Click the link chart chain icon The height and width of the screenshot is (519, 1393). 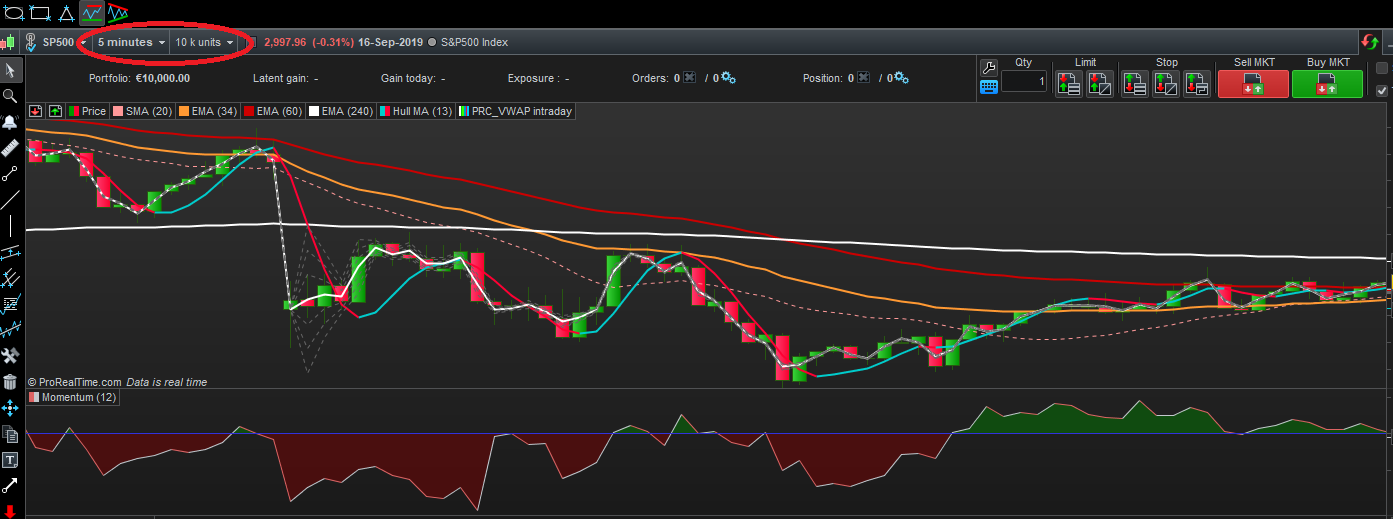point(31,42)
